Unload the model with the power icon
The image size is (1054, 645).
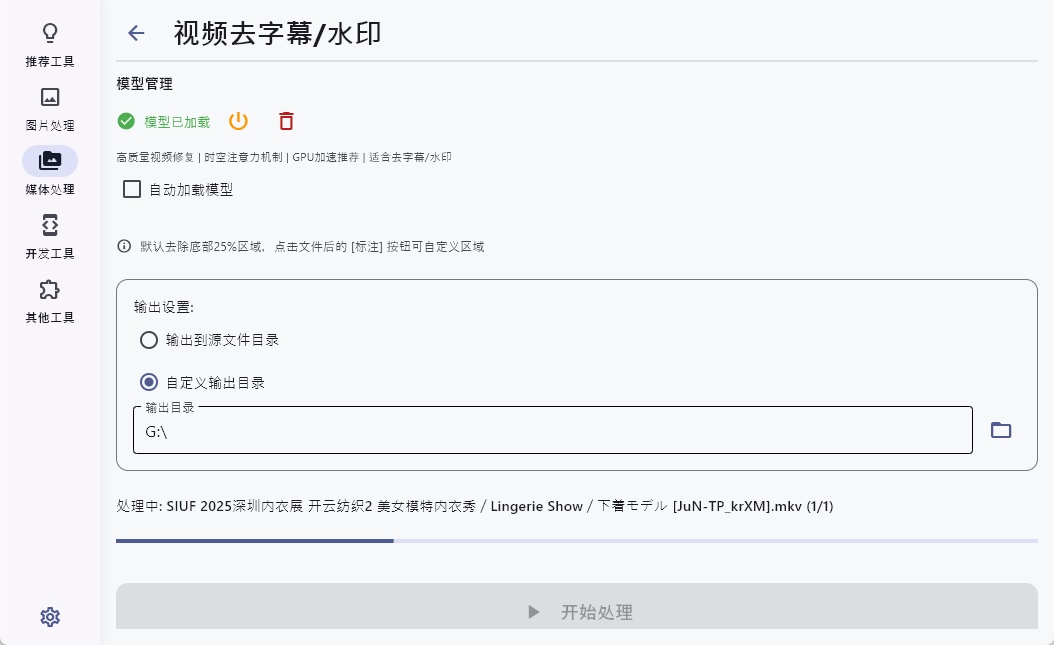[238, 120]
